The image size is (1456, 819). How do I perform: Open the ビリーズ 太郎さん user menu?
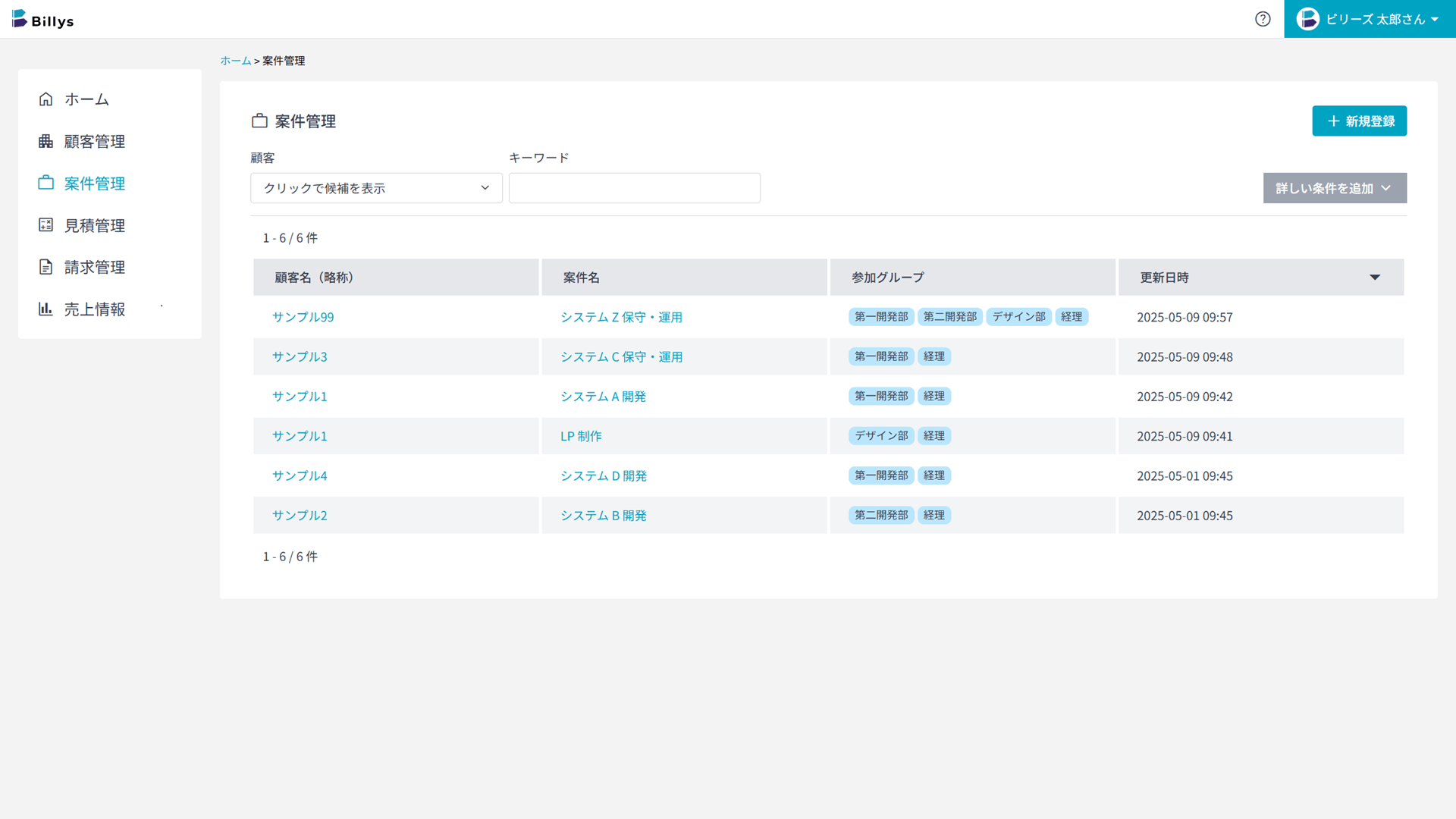pos(1375,19)
